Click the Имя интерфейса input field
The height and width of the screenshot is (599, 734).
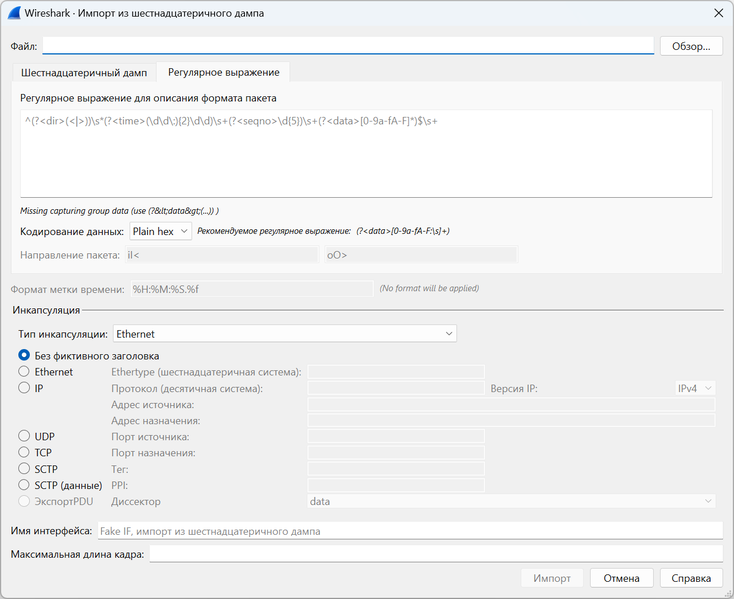(x=410, y=531)
